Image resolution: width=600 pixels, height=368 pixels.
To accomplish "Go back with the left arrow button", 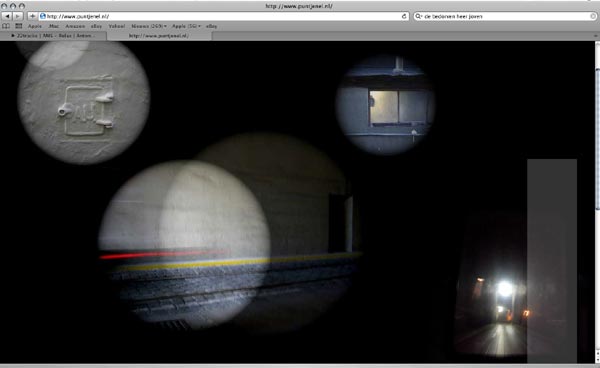I will click(x=7, y=16).
